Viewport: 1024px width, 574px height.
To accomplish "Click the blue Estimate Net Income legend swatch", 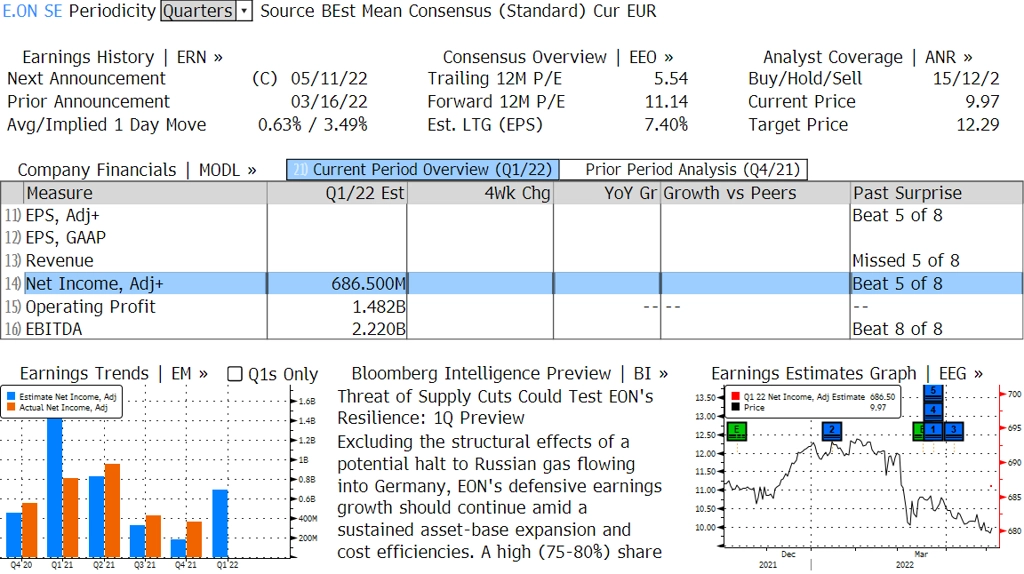I will [x=11, y=396].
